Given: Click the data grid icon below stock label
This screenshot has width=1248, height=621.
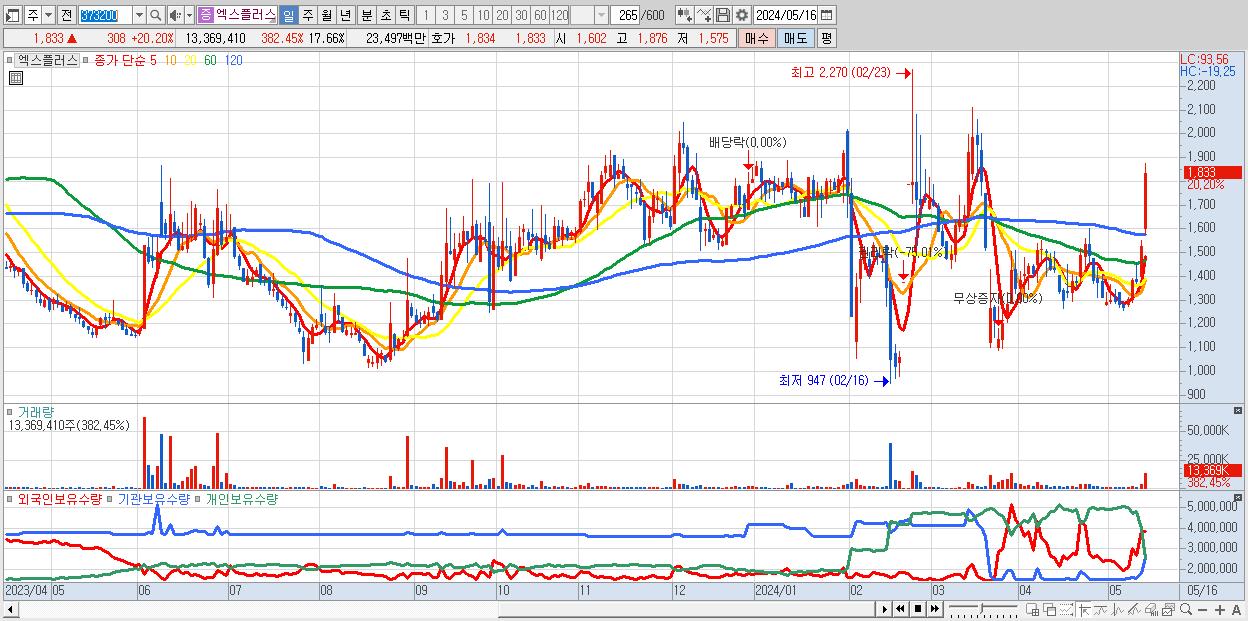Looking at the screenshot, I should click(x=15, y=79).
